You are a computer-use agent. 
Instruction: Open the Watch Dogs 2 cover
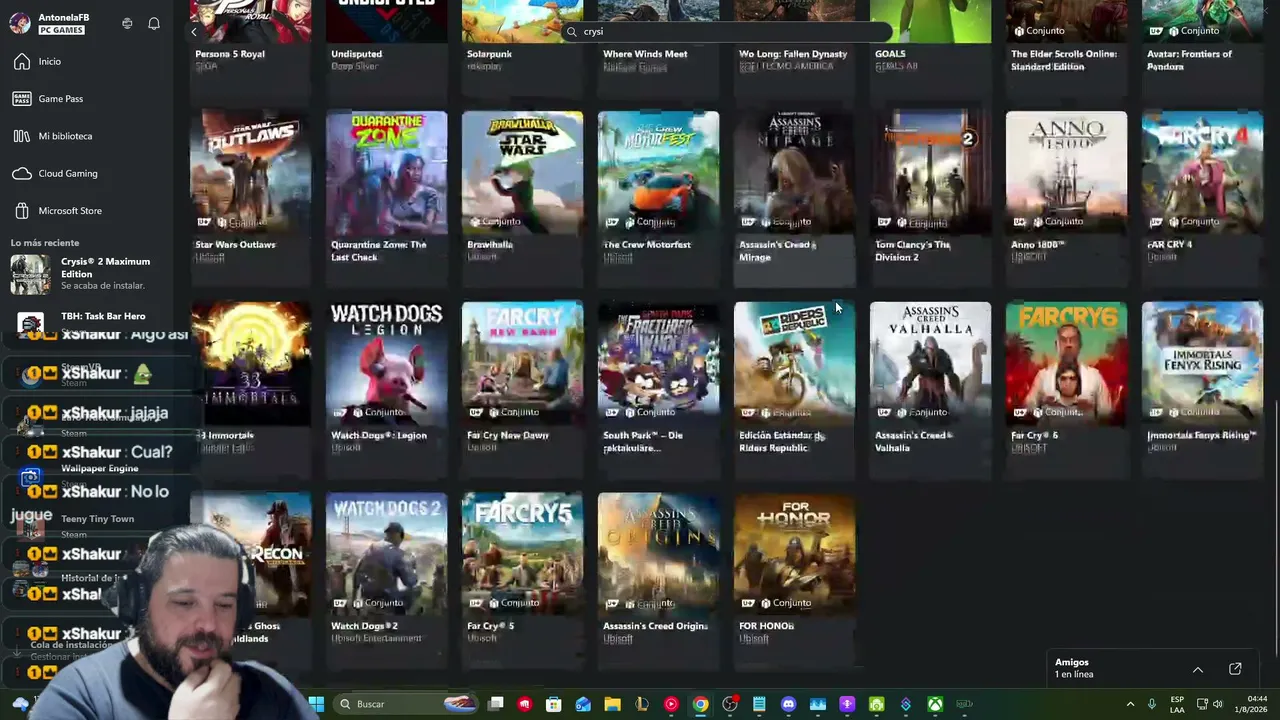click(x=386, y=554)
